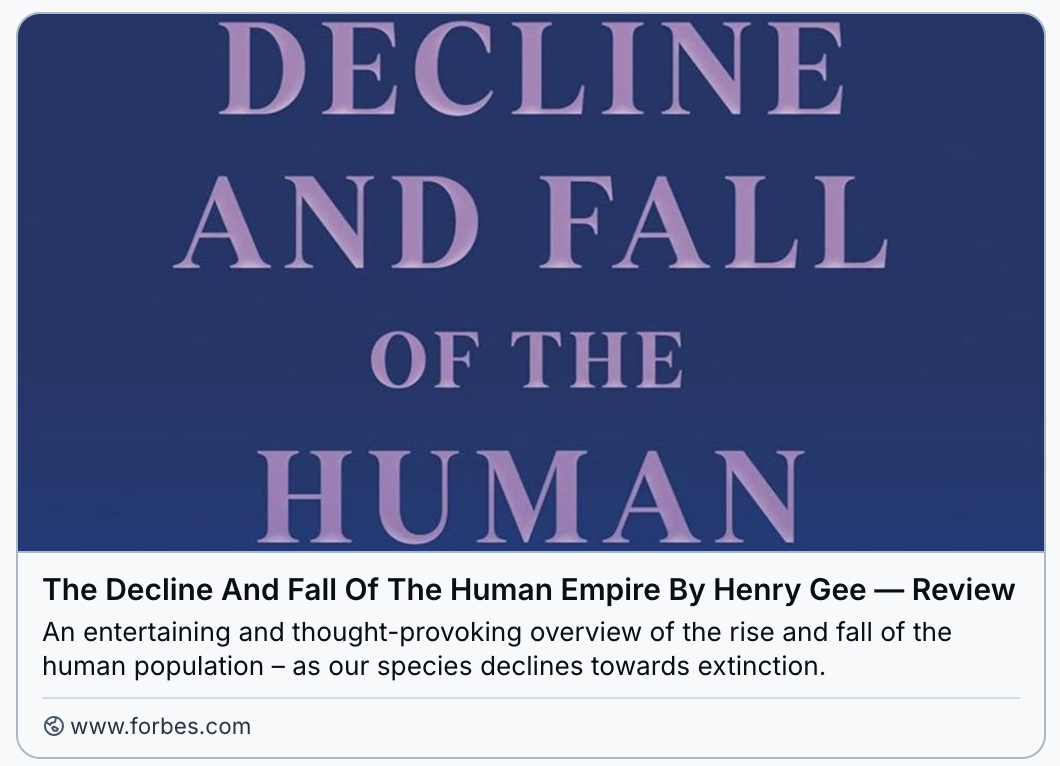Select the article description starting 'An entertaining'

[497, 649]
